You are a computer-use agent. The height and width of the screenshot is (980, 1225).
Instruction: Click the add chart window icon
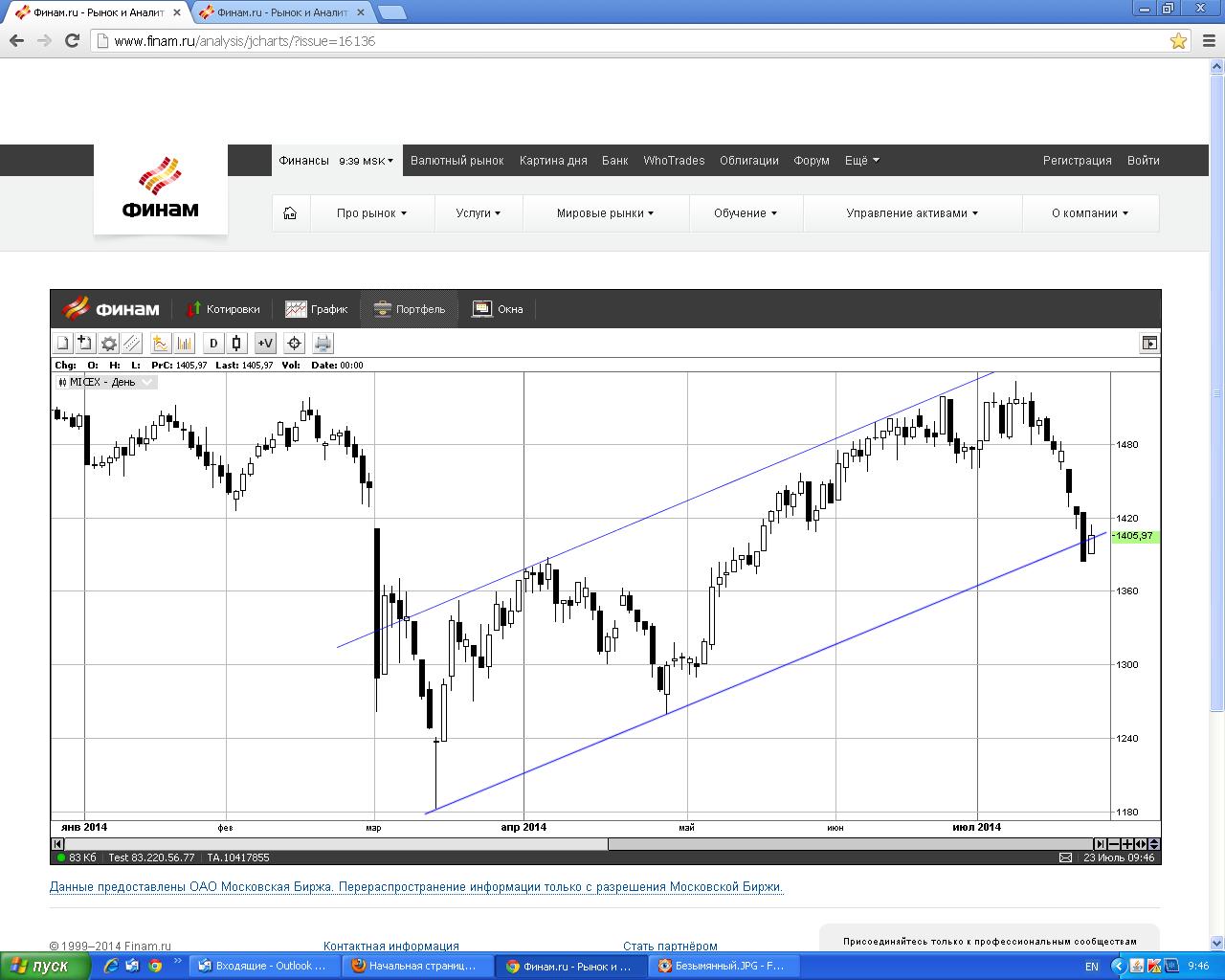coord(84,343)
